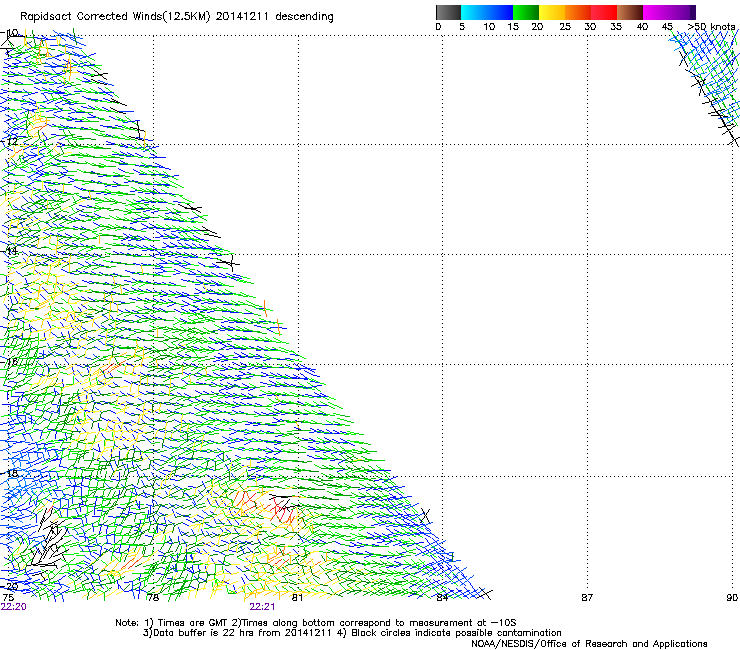
Task: Click the orange 25-30 knots color segment
Action: [578, 12]
